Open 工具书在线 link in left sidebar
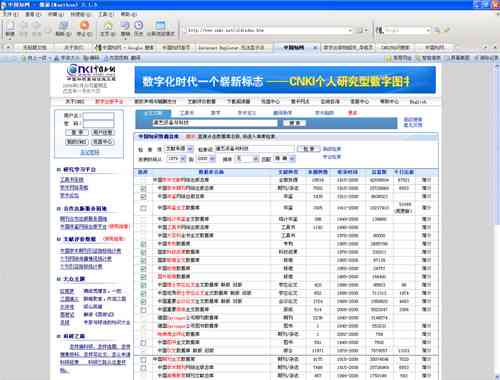Viewport: 500px width, 380px height. coord(72,180)
